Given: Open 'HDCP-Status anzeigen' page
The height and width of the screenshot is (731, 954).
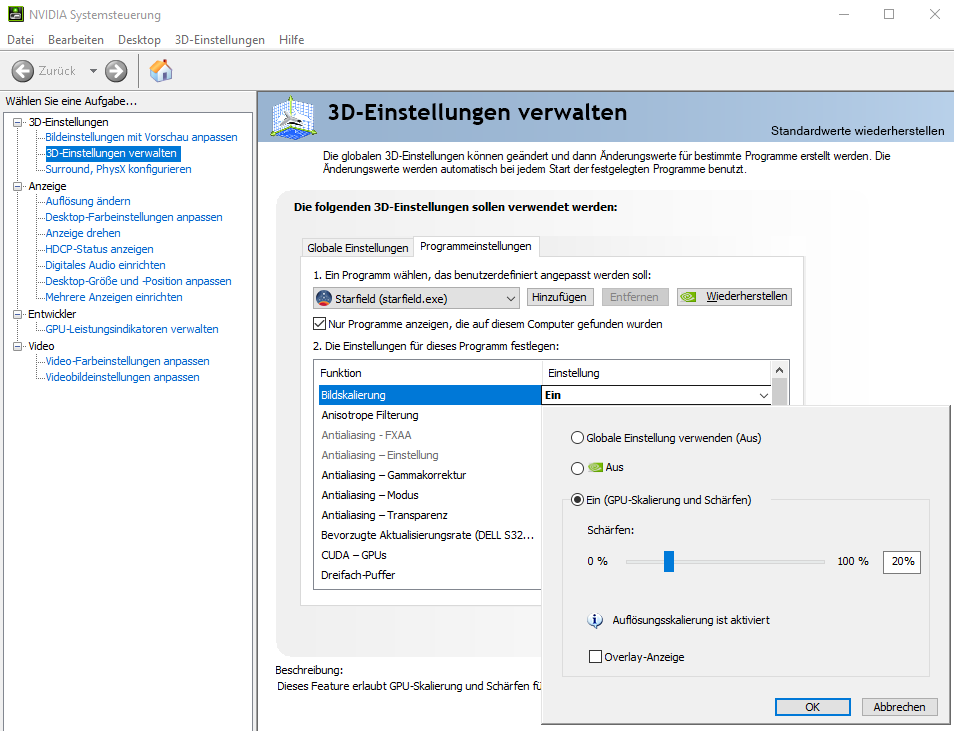Looking at the screenshot, I should 99,249.
